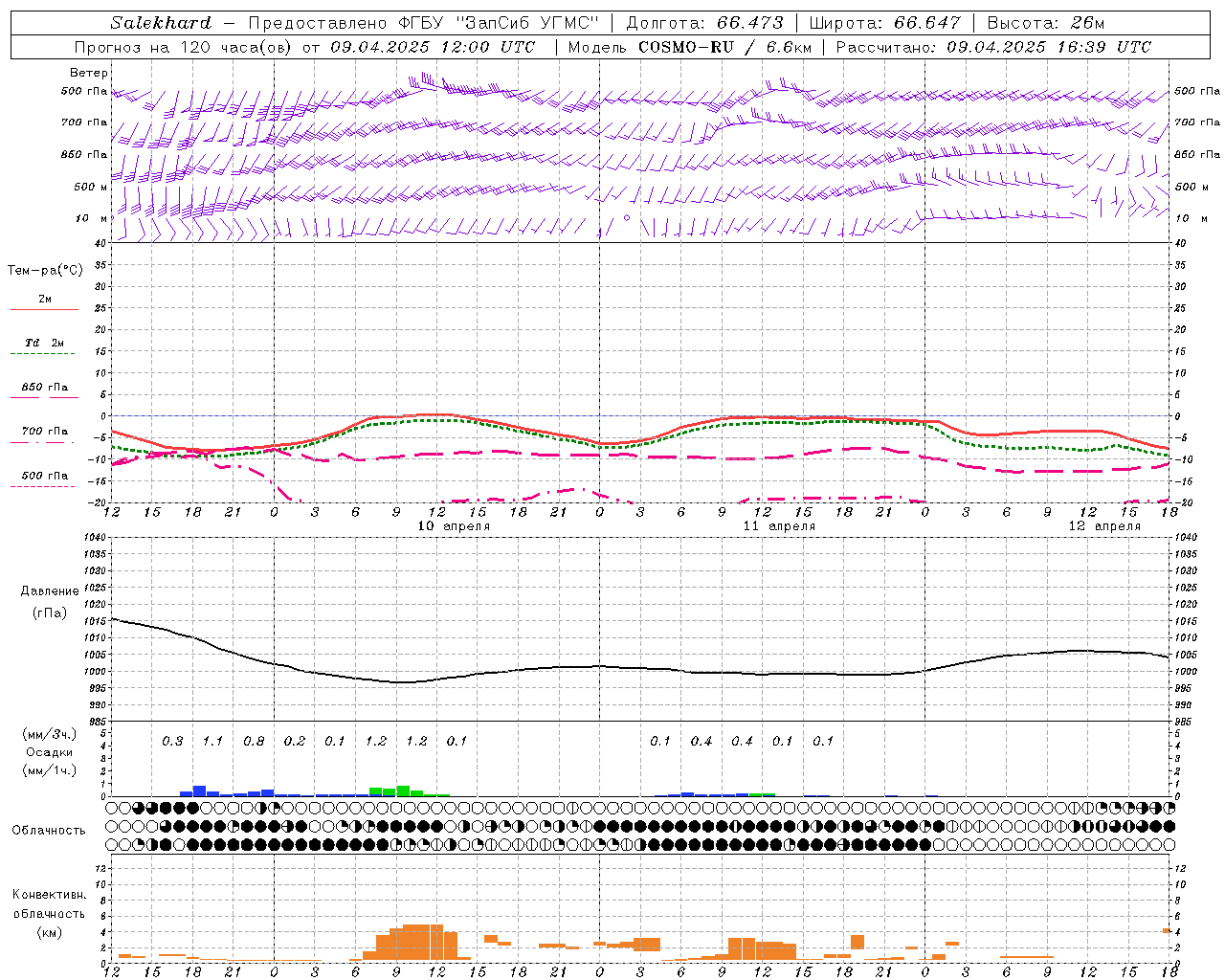Click the "Облачность" cloud cover label

49,831
